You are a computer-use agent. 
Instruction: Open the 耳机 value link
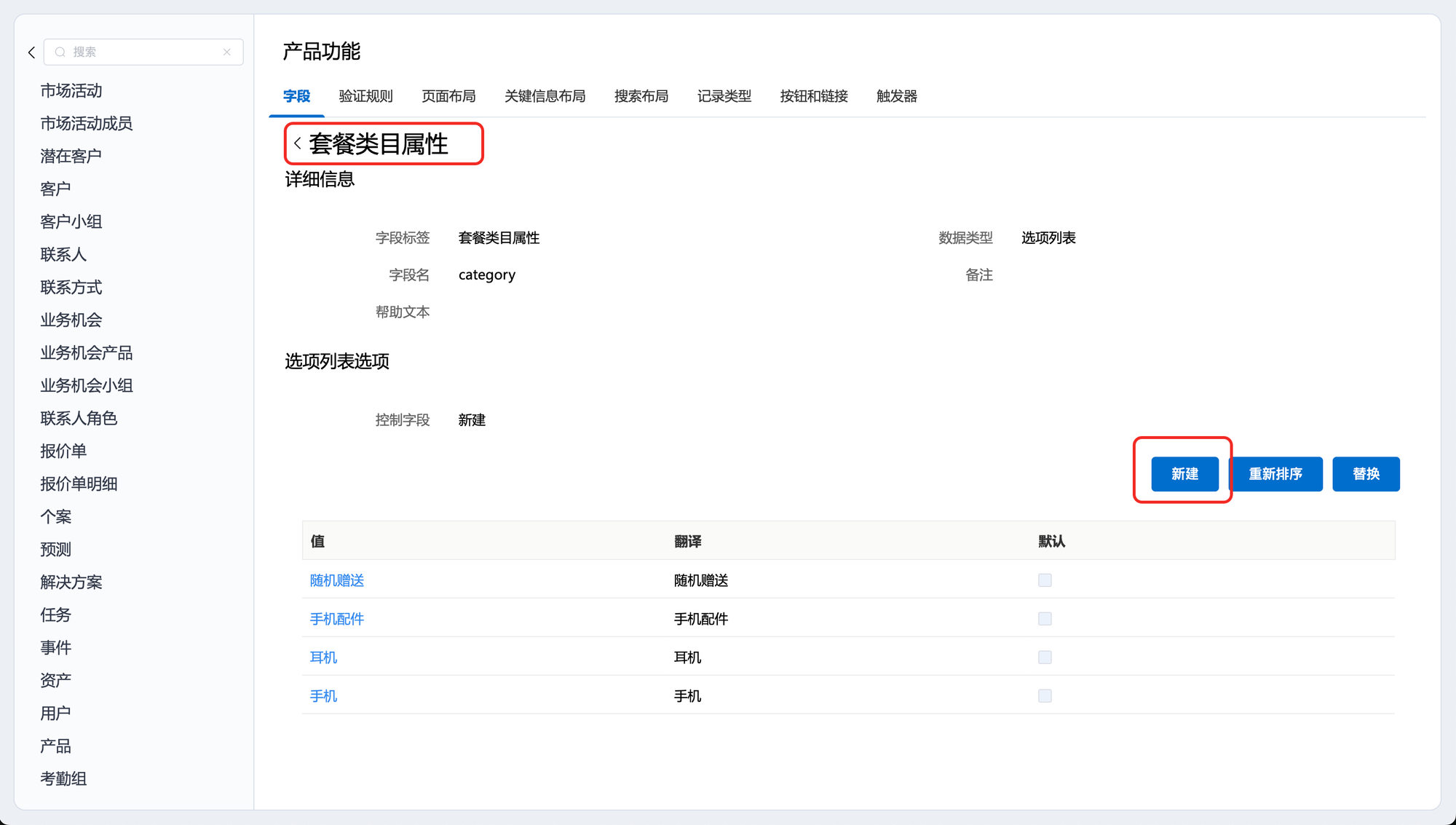click(323, 658)
